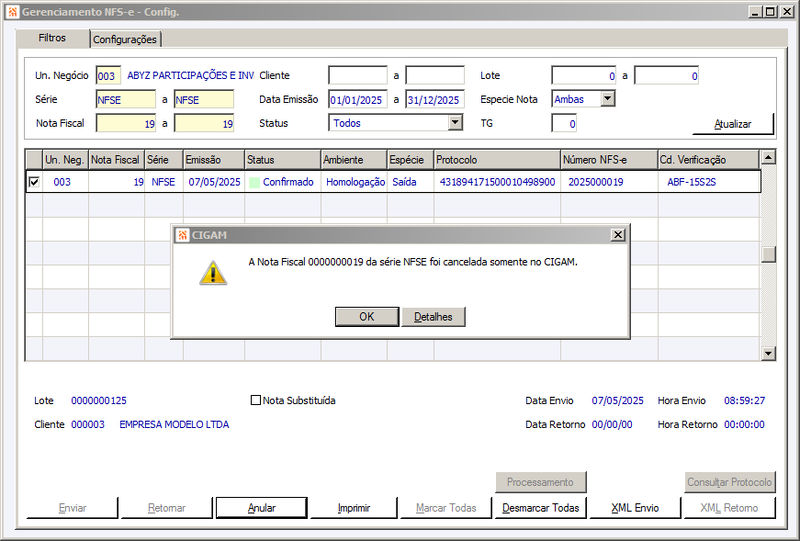Click the TG input field
The height and width of the screenshot is (541, 800).
(564, 124)
